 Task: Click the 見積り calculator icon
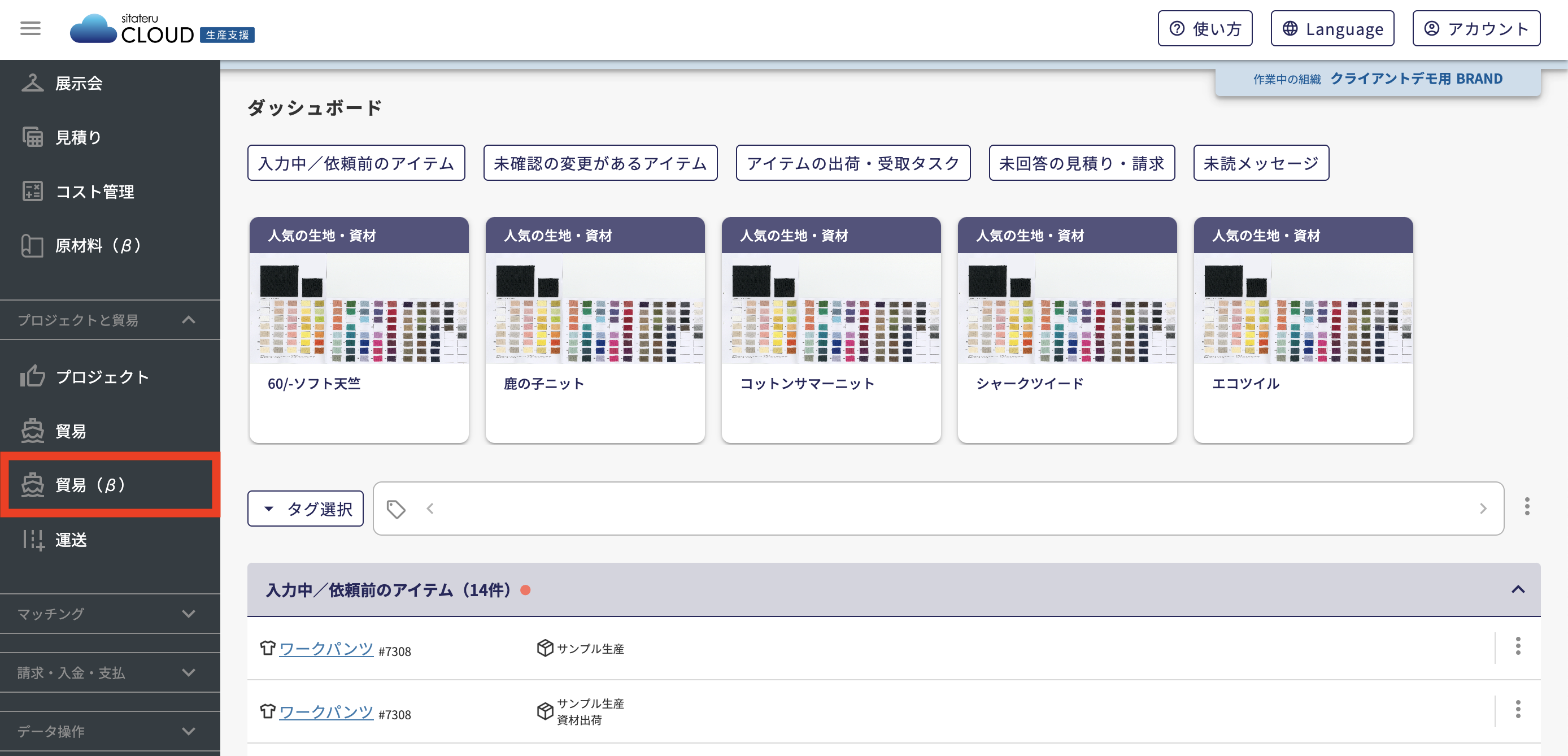(32, 137)
